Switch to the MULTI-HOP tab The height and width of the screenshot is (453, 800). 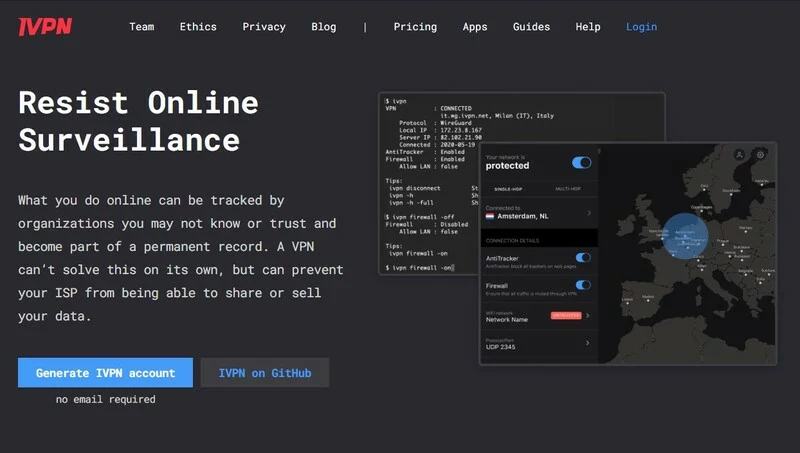click(x=568, y=189)
